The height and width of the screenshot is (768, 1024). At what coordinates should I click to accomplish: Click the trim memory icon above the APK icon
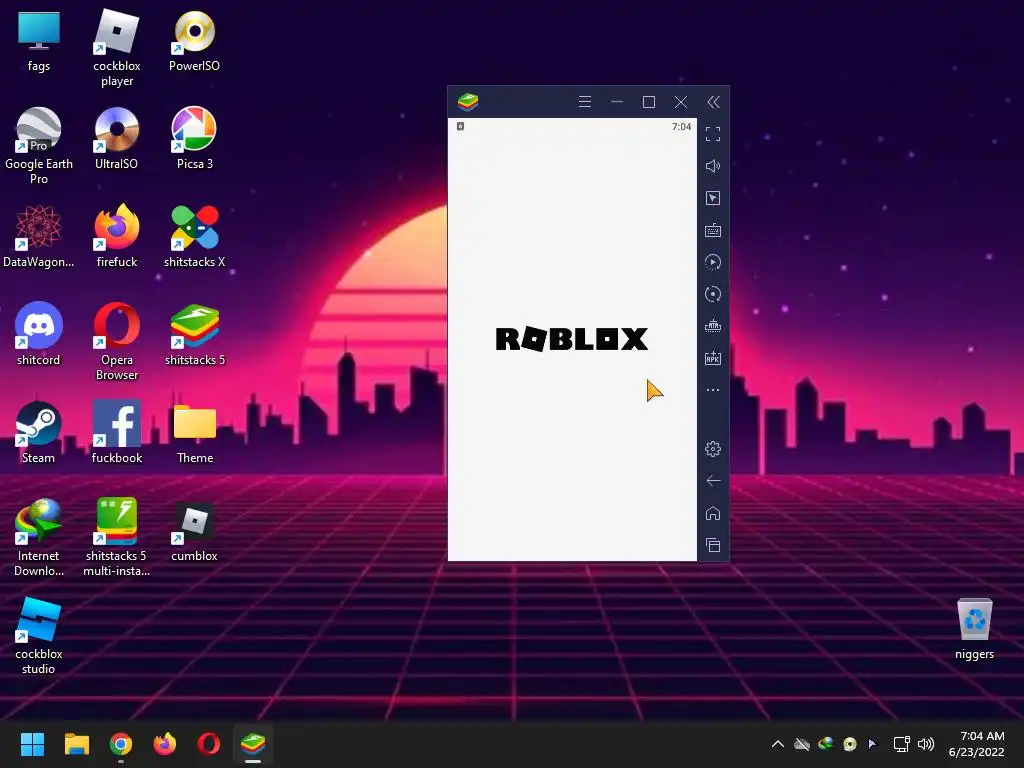click(713, 326)
